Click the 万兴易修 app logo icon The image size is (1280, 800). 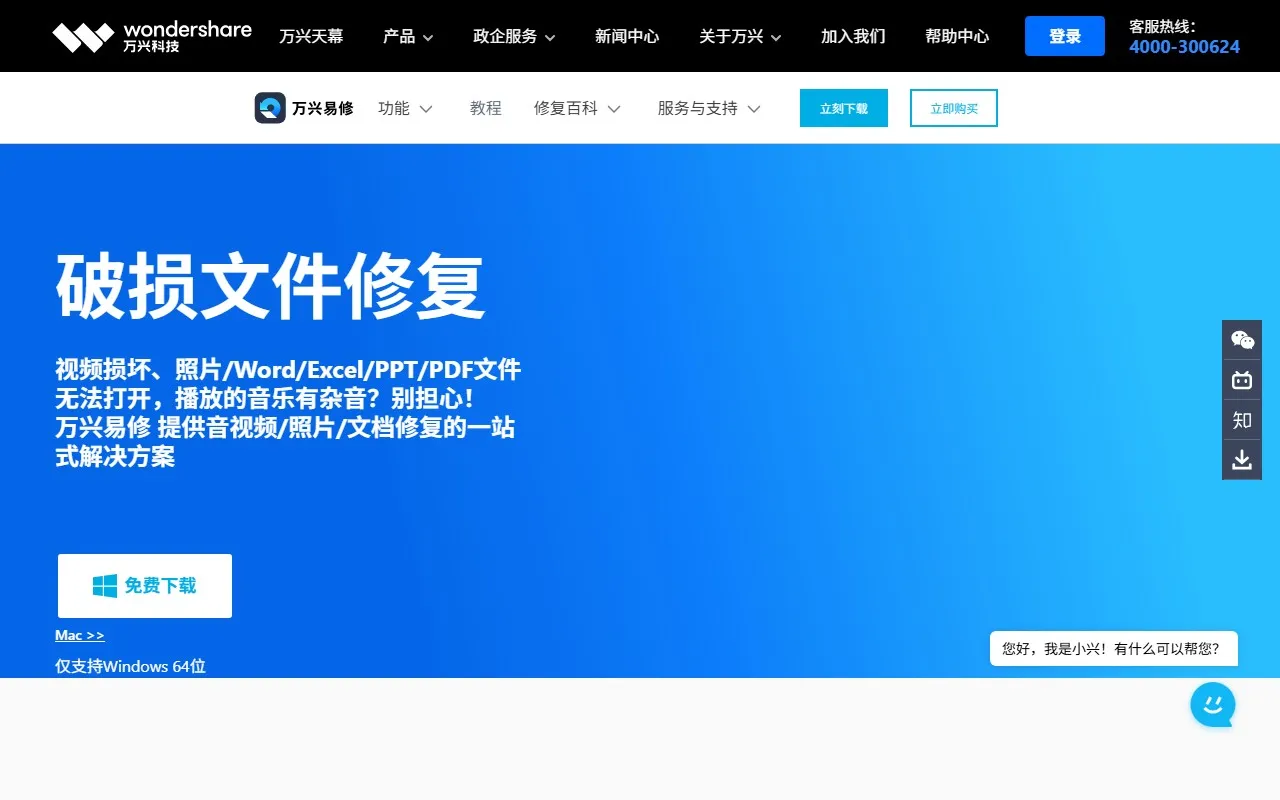coord(268,107)
